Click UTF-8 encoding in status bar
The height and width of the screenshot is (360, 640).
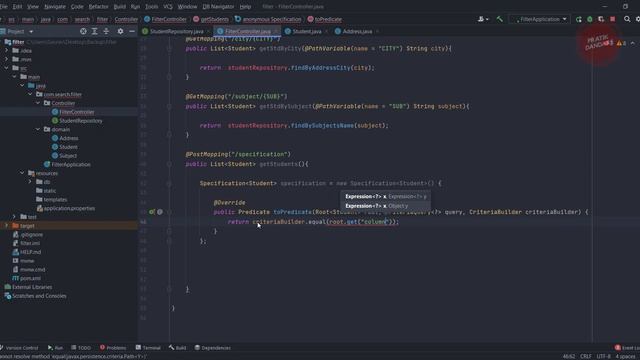604,356
